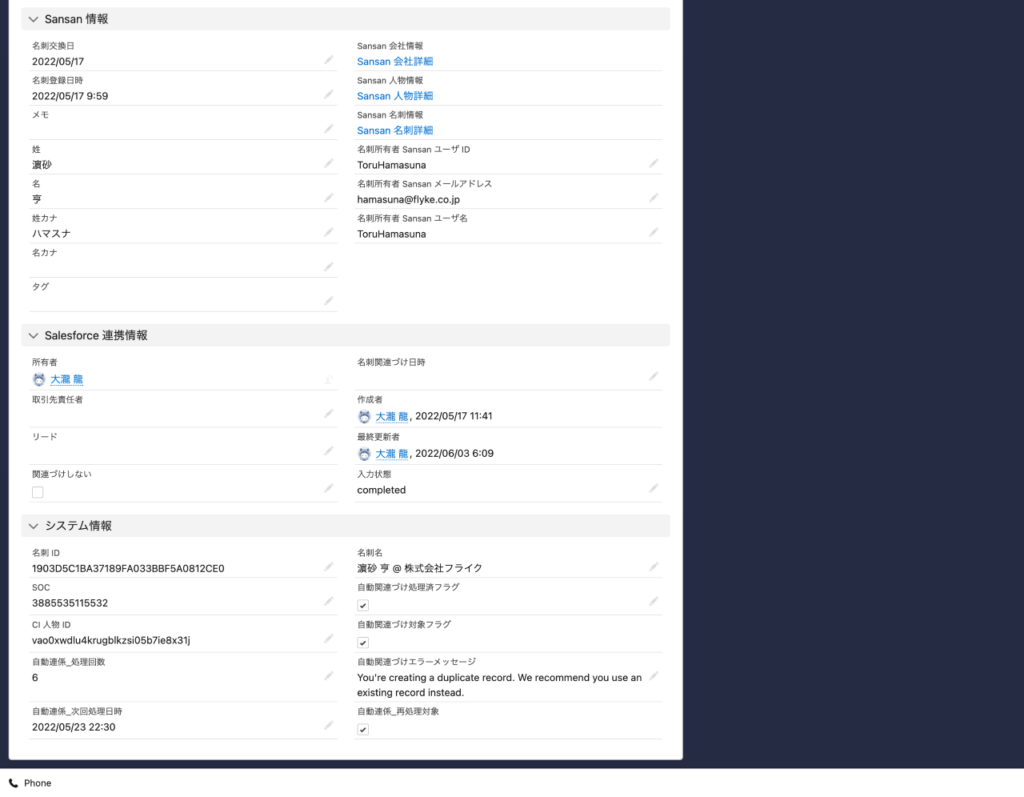Click avatar icon in 最終更新者 row
The image size is (1024, 797).
coord(364,454)
